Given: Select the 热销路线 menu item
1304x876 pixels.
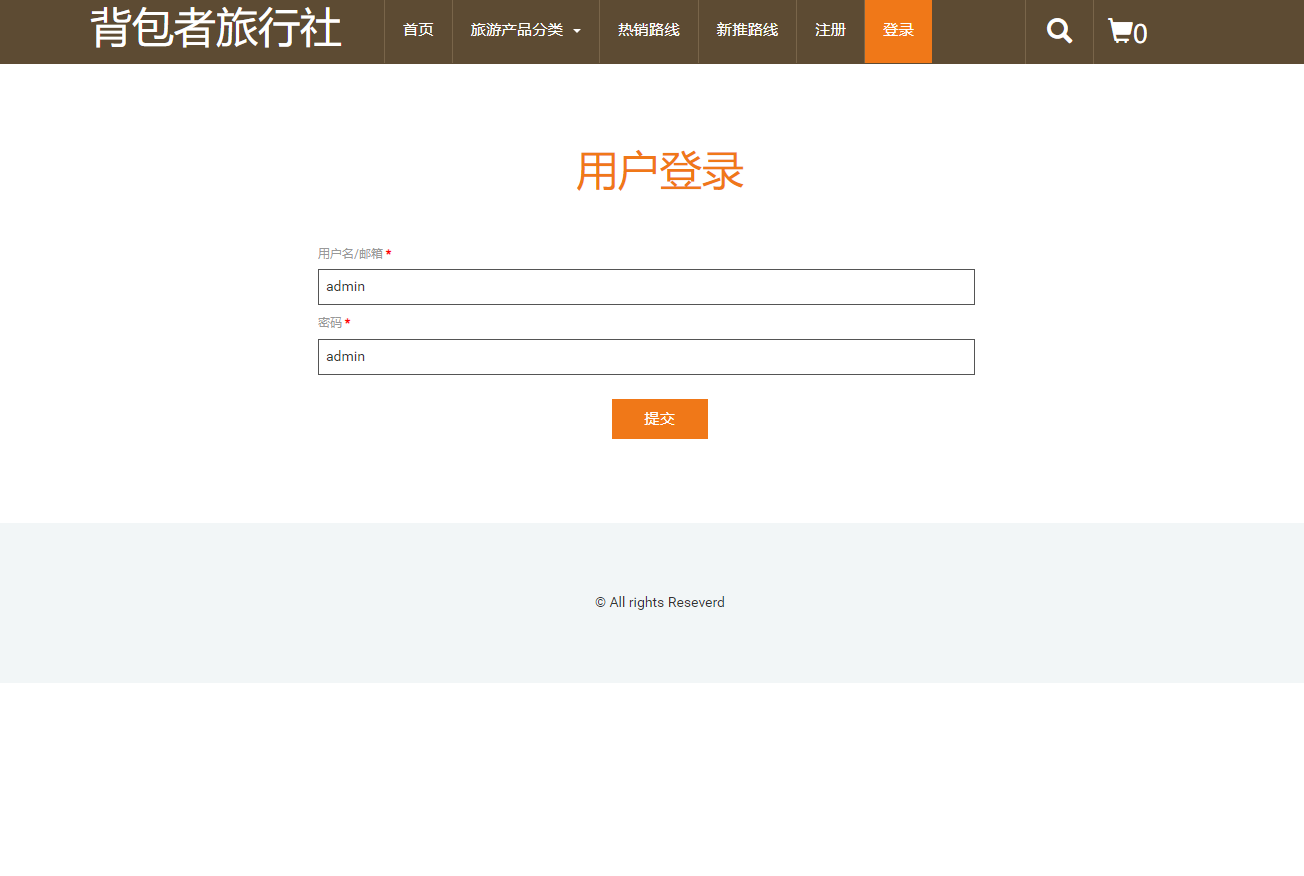Looking at the screenshot, I should click(x=648, y=31).
